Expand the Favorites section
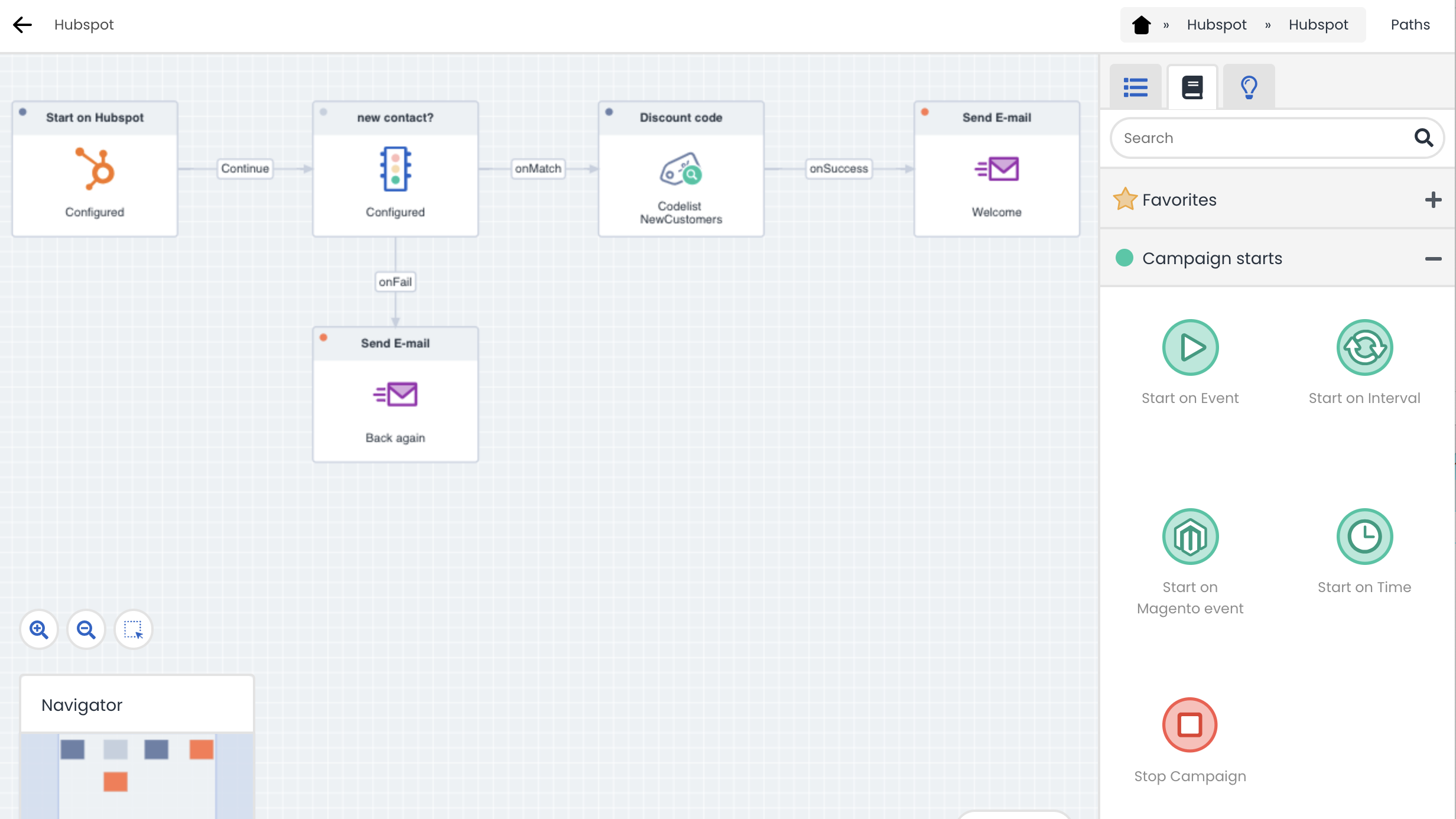 click(x=1433, y=200)
